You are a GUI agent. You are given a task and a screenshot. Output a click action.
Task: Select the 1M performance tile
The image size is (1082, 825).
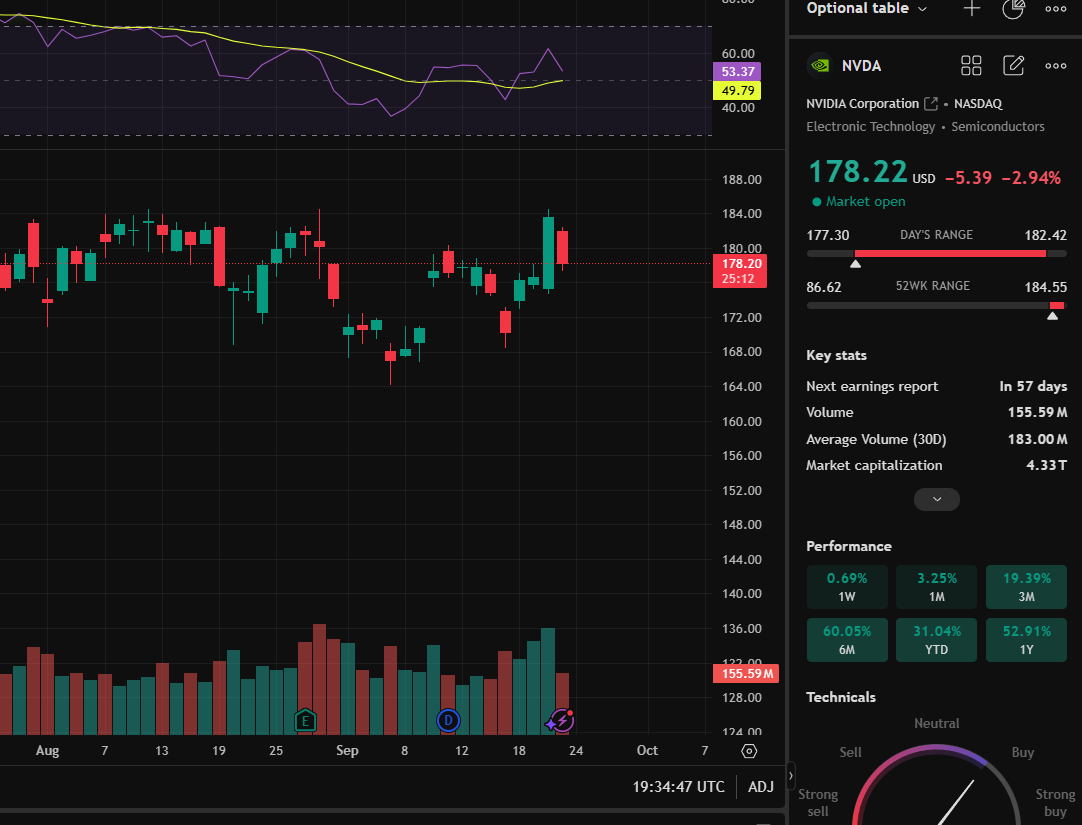(936, 587)
